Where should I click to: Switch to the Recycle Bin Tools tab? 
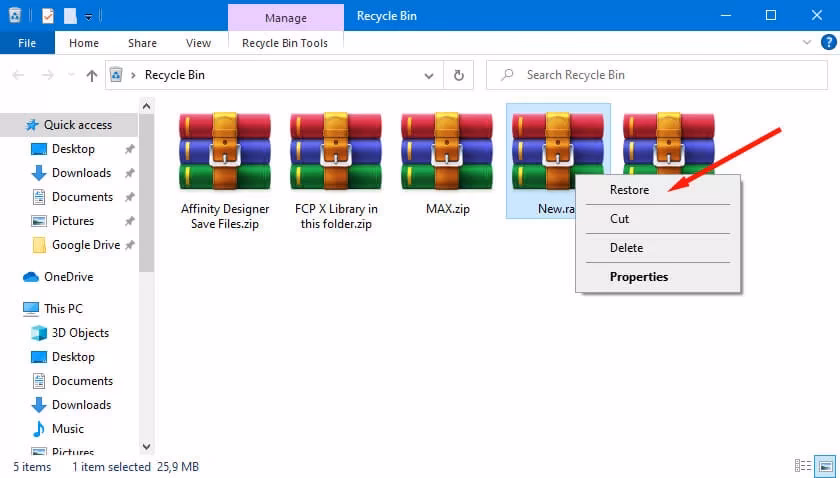(285, 43)
